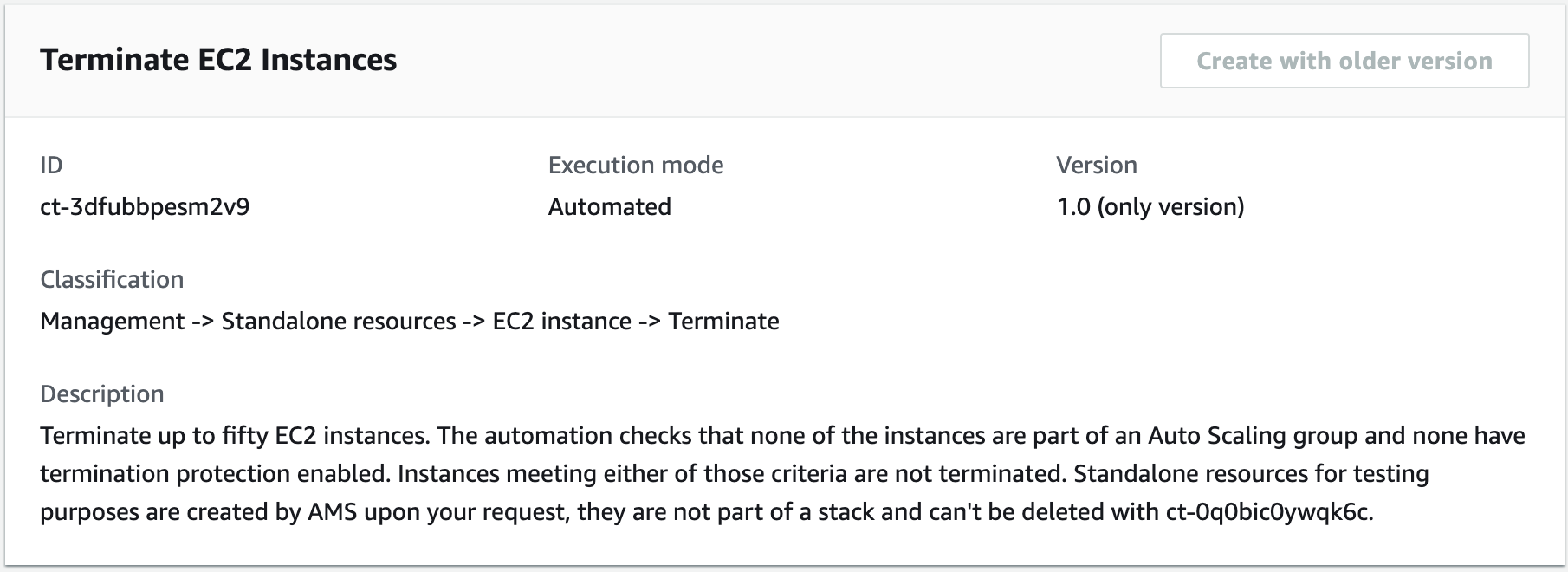Click the Execution mode label
This screenshot has height=572, width=1568.
[635, 165]
